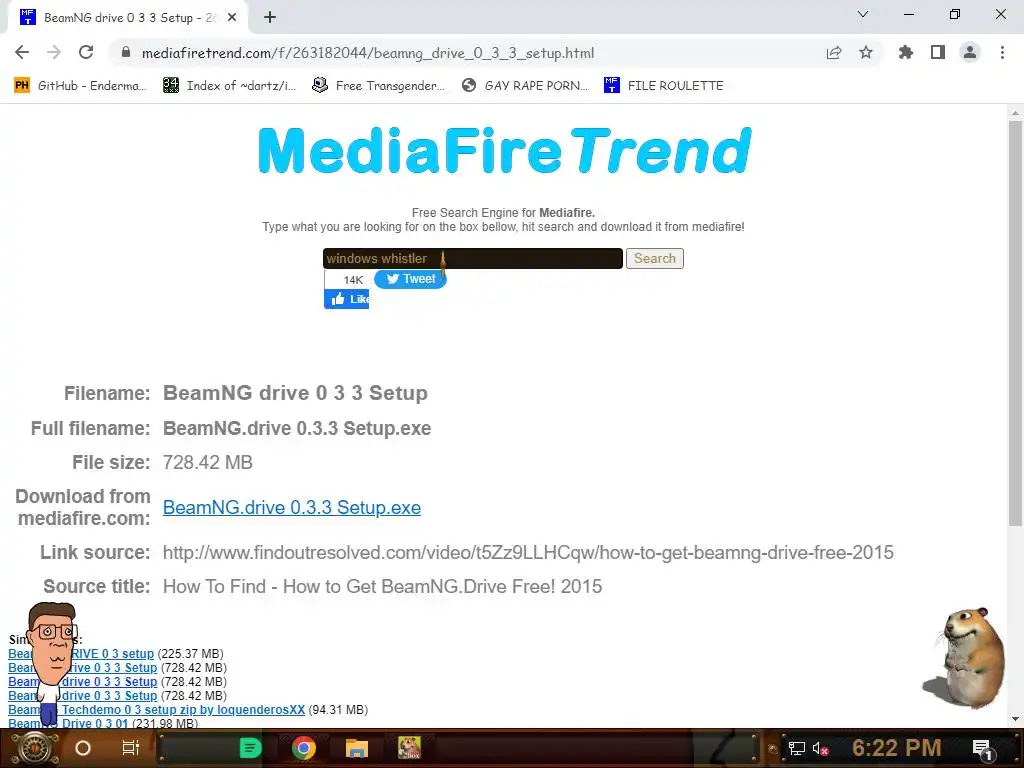Click the Search button
Screen dimensions: 1024x768
tap(654, 259)
